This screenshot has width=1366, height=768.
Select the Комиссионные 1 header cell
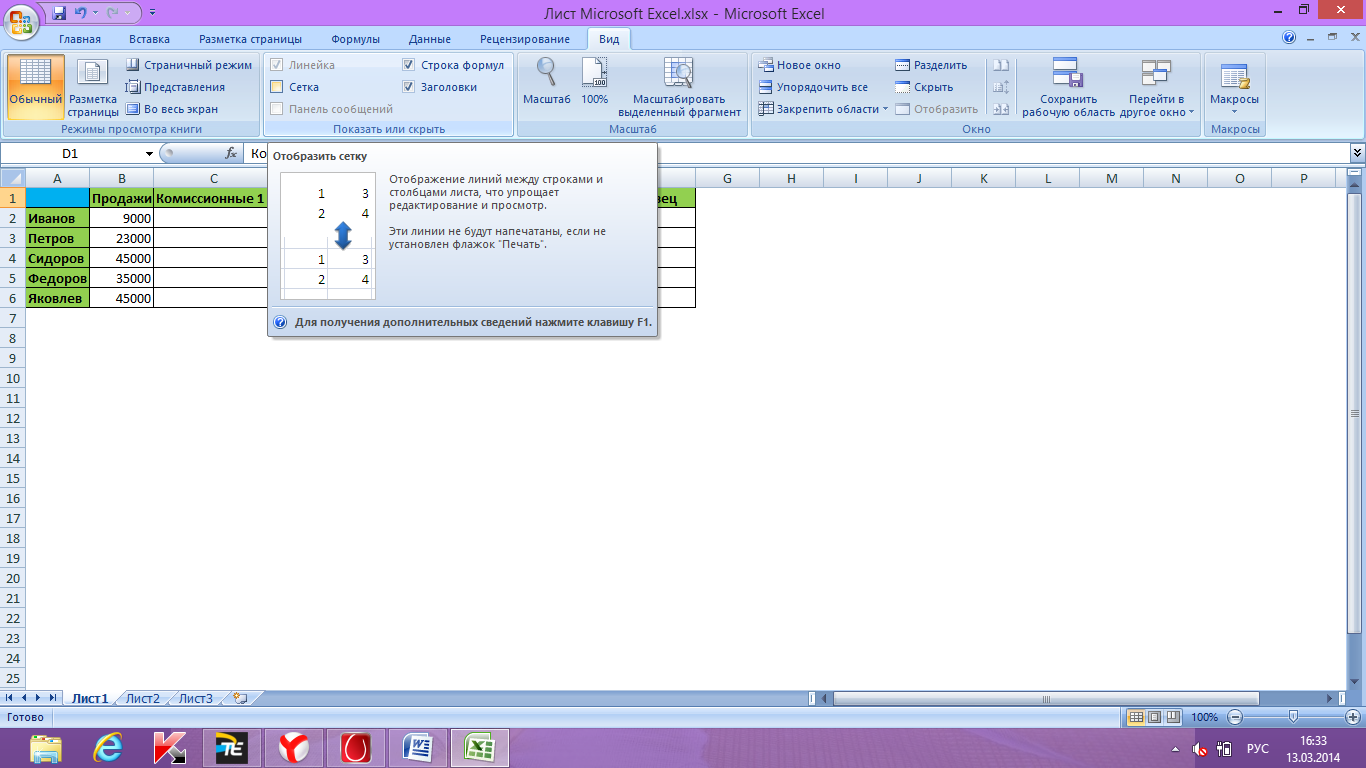(x=210, y=198)
